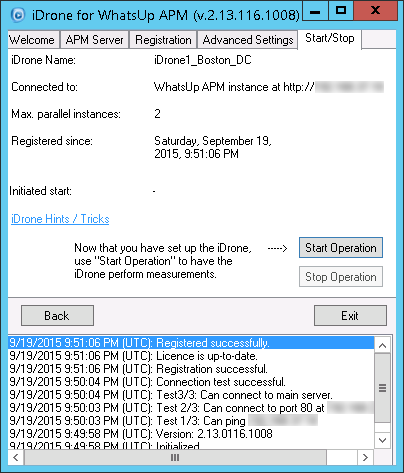The image size is (404, 473).
Task: Open the Welcome tab
Action: click(x=33, y=40)
